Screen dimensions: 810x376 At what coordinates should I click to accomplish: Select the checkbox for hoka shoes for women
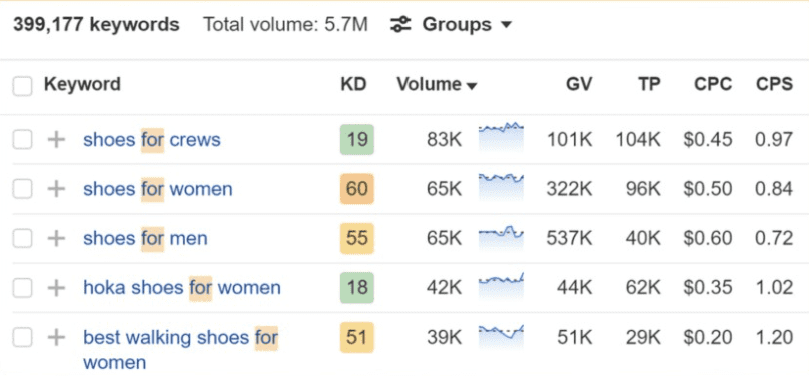pos(22,288)
